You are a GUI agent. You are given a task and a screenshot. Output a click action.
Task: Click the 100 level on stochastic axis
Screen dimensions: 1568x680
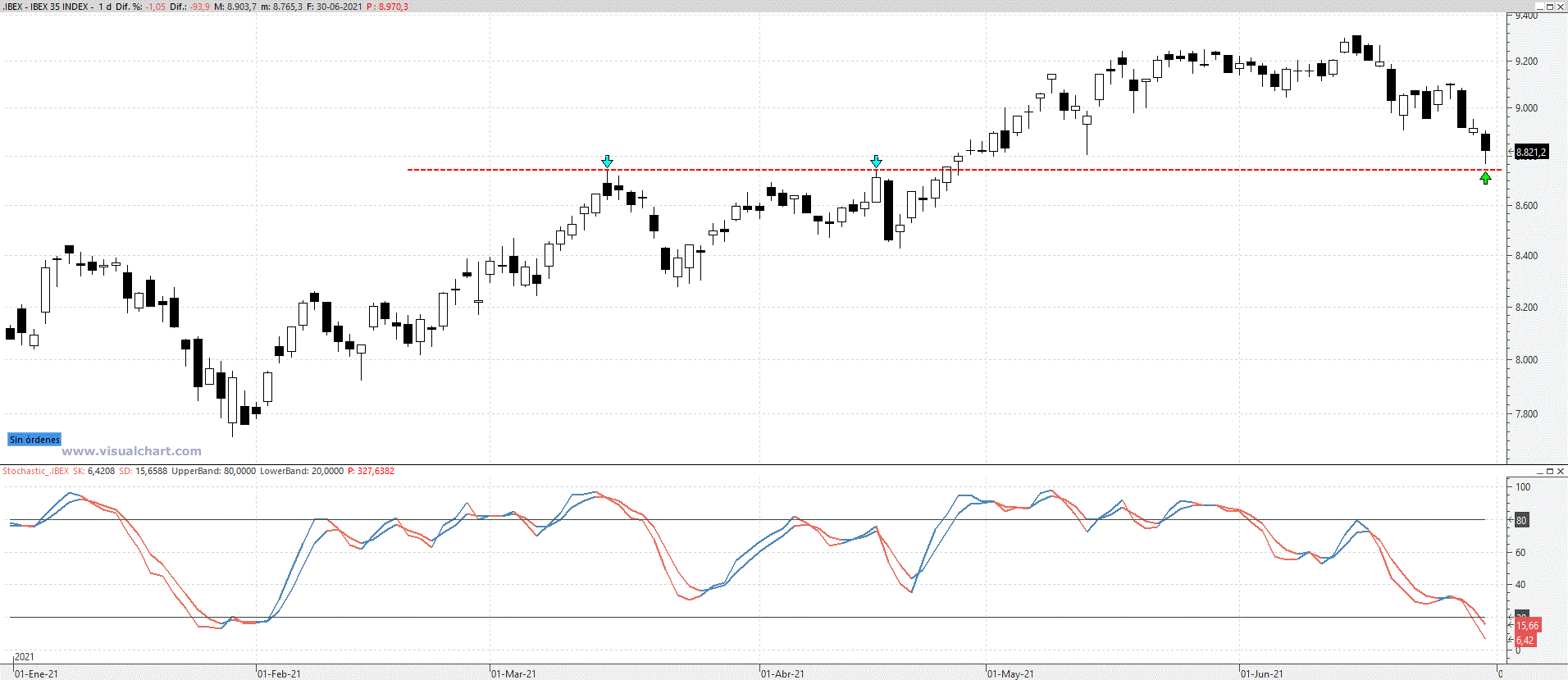pyautogui.click(x=1523, y=486)
